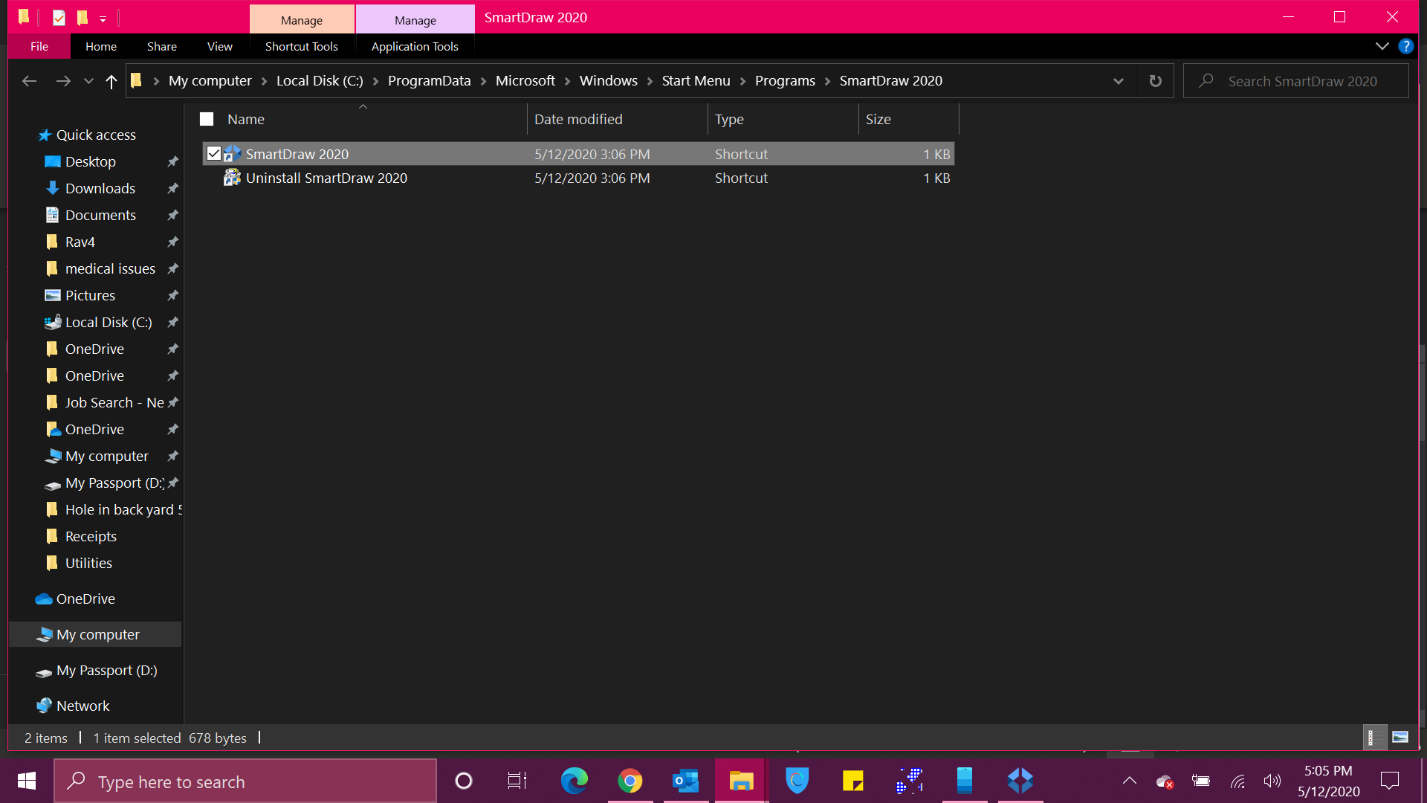The width and height of the screenshot is (1427, 803).
Task: Go up one level with Up arrow
Action: (x=111, y=81)
